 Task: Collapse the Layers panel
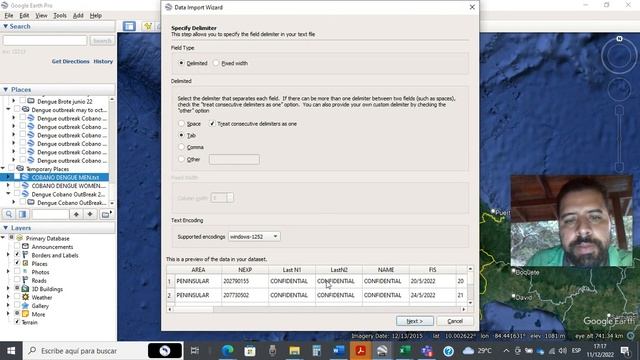pyautogui.click(x=6, y=228)
